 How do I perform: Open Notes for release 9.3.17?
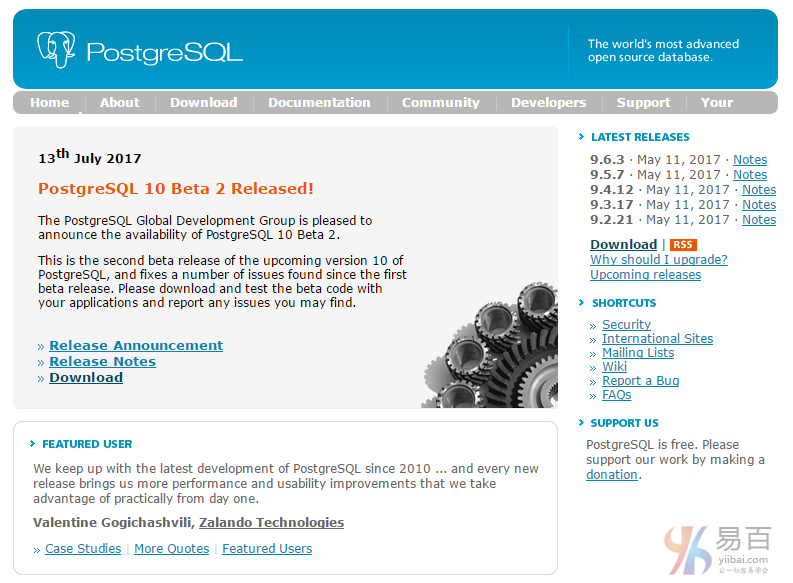[x=759, y=205]
